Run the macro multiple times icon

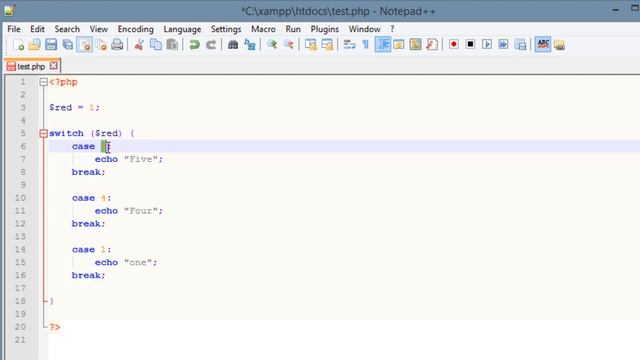click(503, 44)
